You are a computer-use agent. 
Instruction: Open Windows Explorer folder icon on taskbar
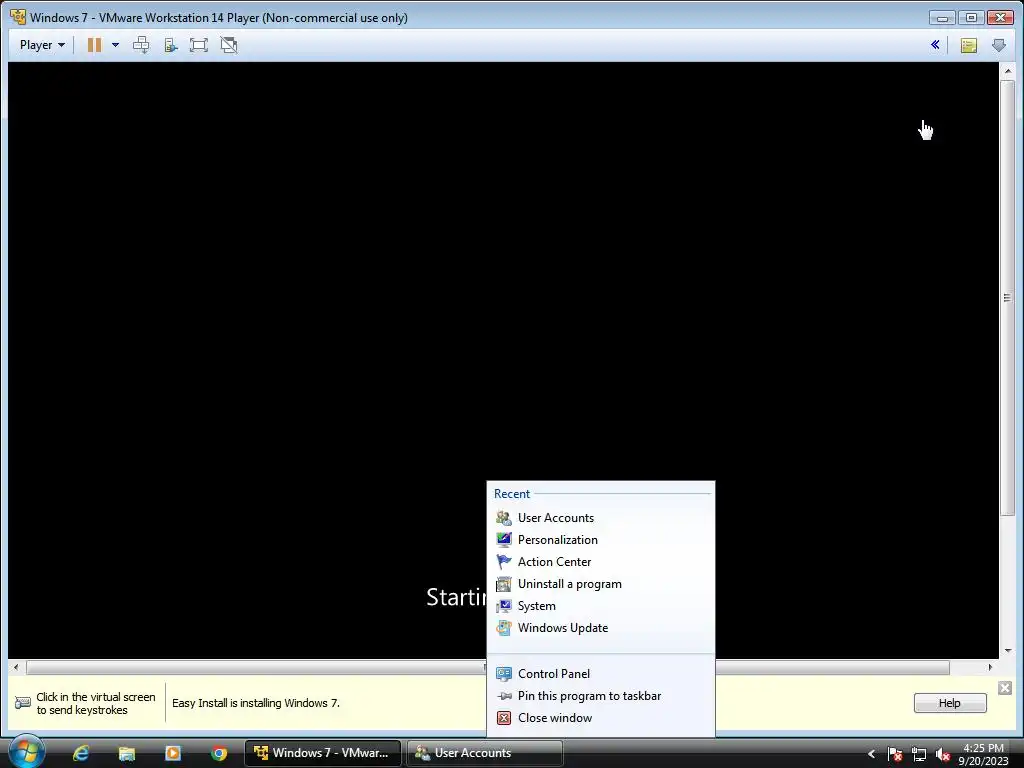click(127, 753)
